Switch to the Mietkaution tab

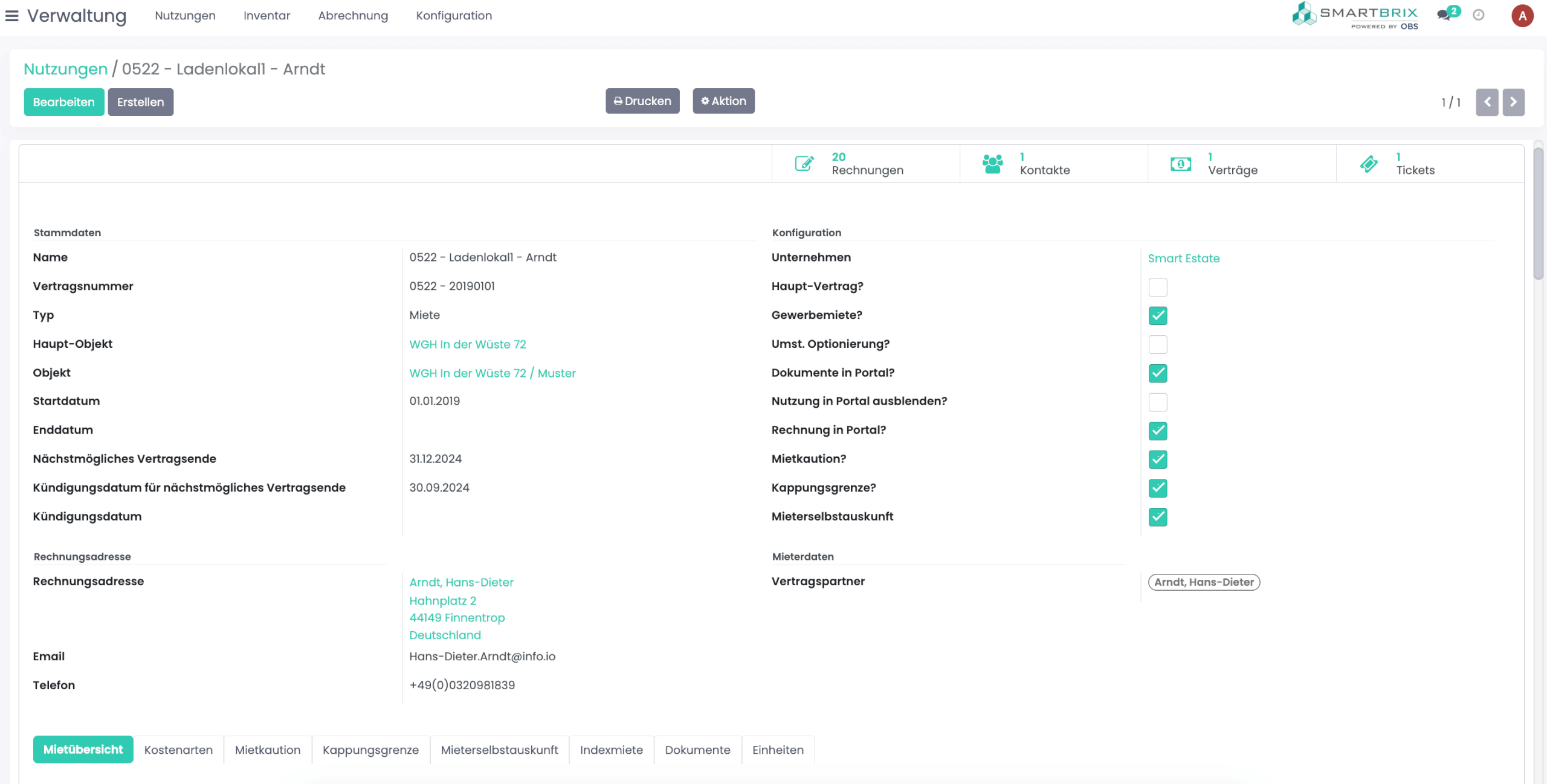tap(268, 750)
